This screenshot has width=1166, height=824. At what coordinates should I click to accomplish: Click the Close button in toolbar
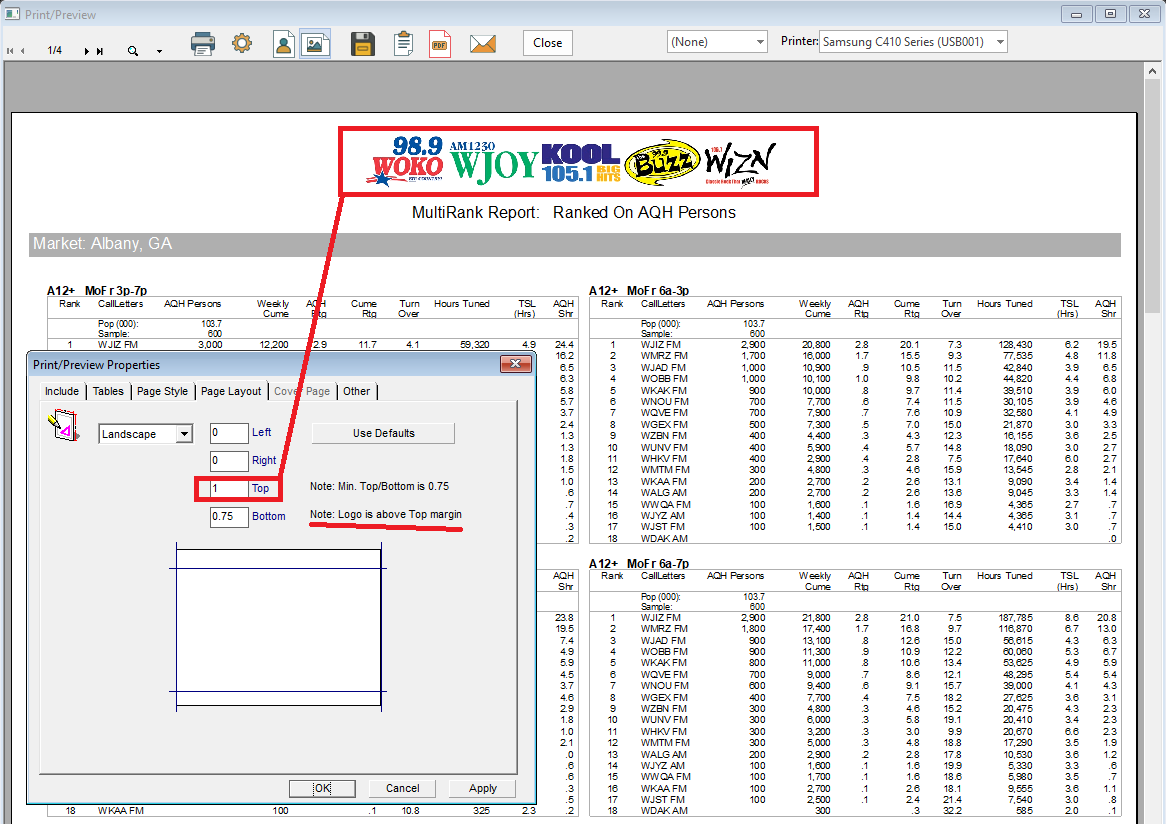547,43
